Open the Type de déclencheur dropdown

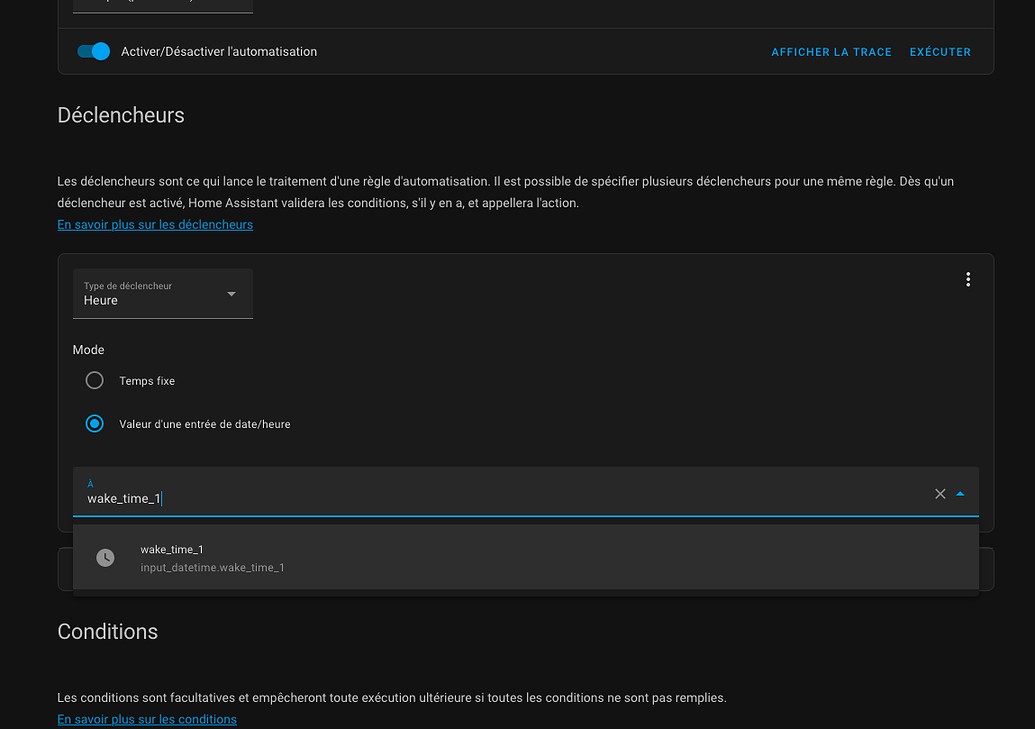[162, 294]
